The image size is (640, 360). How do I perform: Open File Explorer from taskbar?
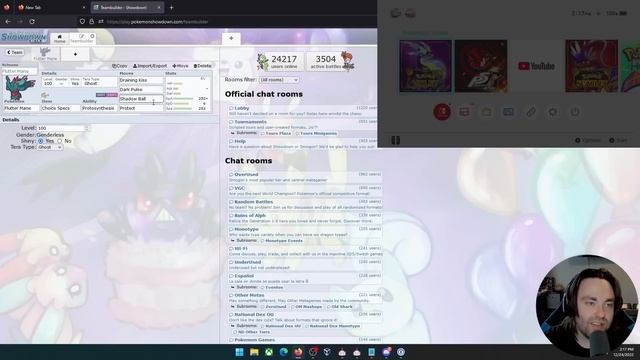254,352
